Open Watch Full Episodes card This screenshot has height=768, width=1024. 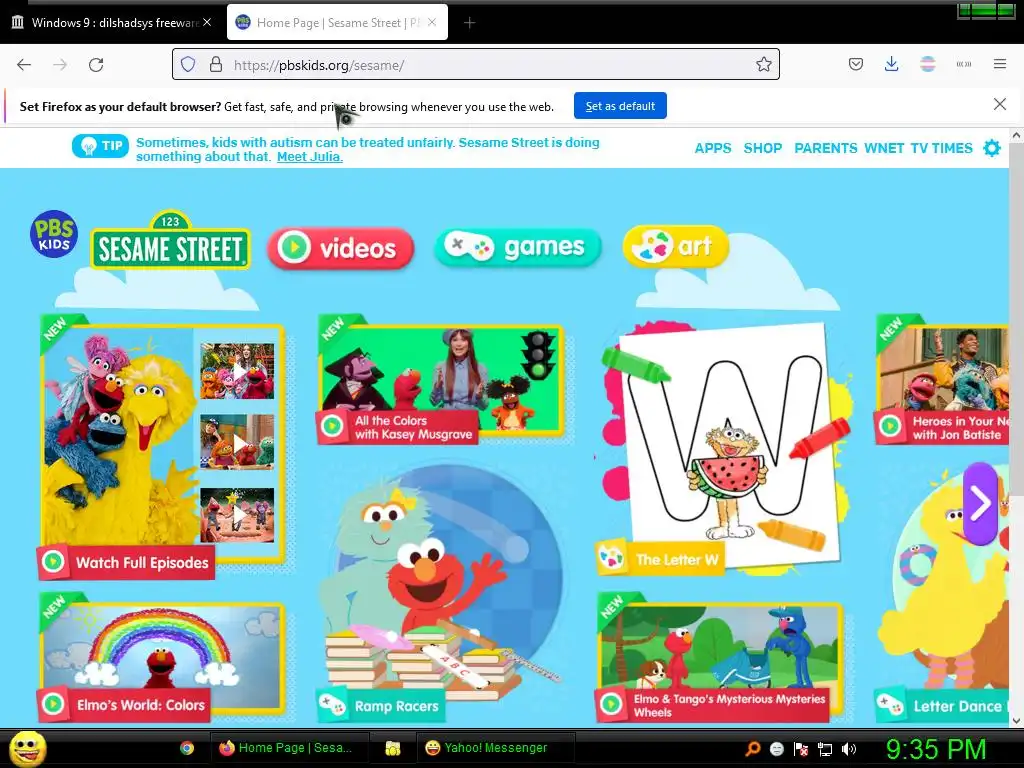(x=160, y=448)
